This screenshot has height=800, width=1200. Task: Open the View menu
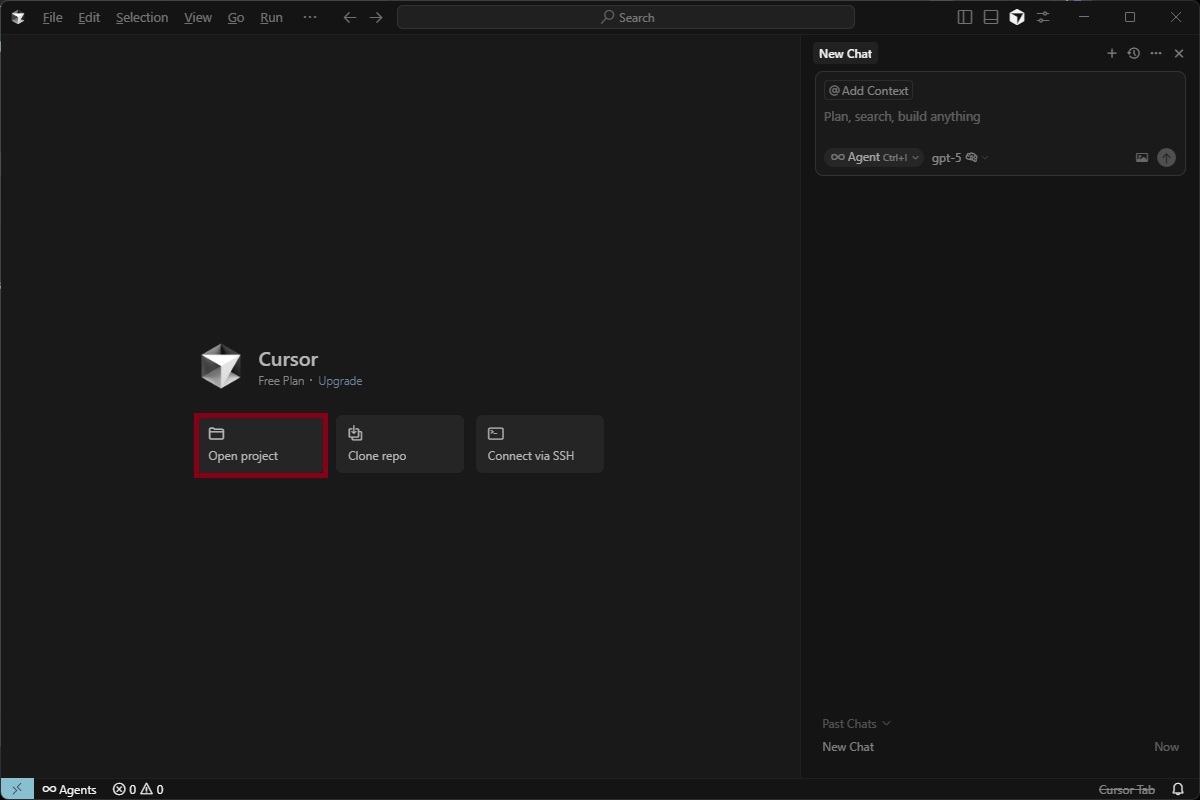198,17
